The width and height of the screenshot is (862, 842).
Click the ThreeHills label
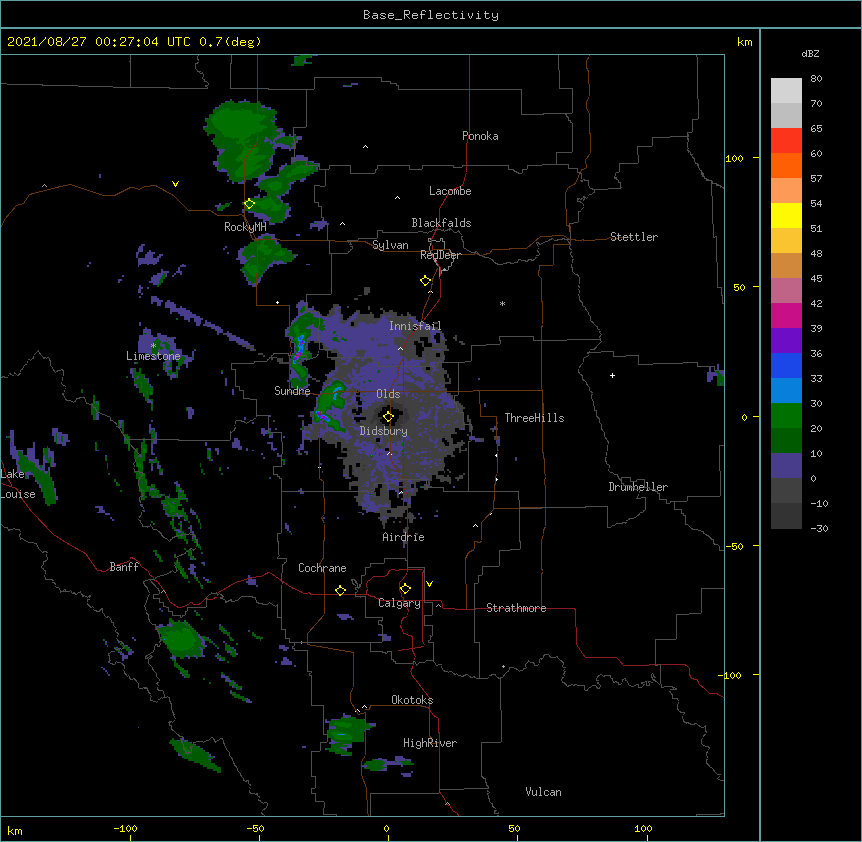[x=534, y=418]
